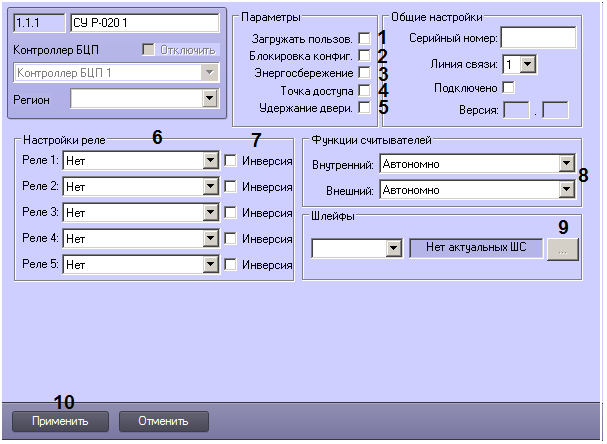The image size is (607, 444).
Task: Click the ellipsis button in Шлейфы
Action: tap(562, 248)
